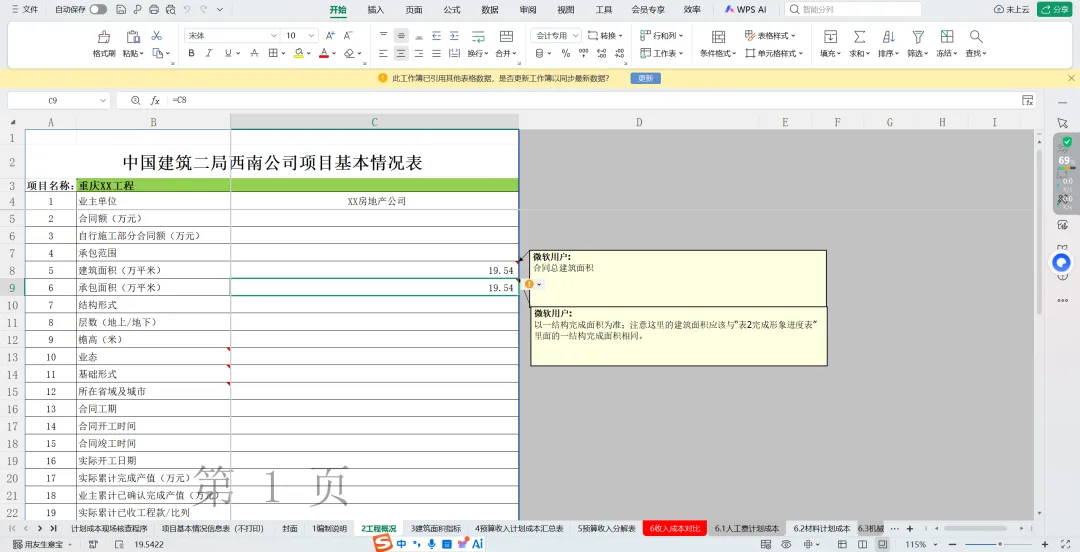Toggle the AutoSave (自动保存) switch

(98, 10)
